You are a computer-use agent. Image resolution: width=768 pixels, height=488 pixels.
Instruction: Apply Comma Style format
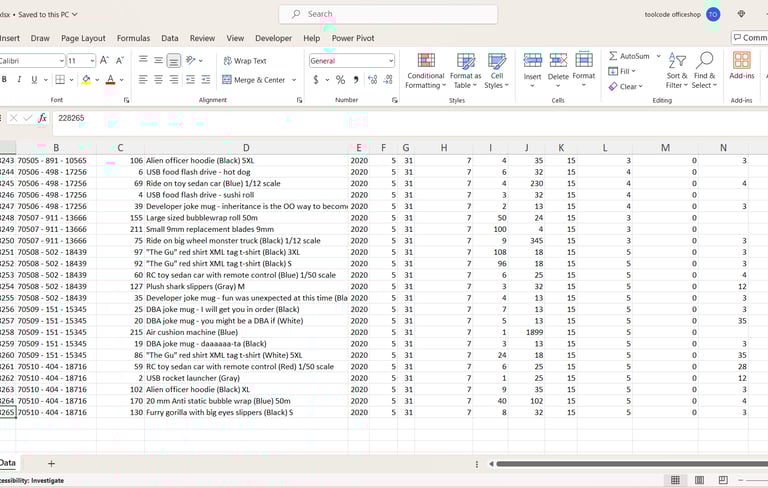coord(356,79)
